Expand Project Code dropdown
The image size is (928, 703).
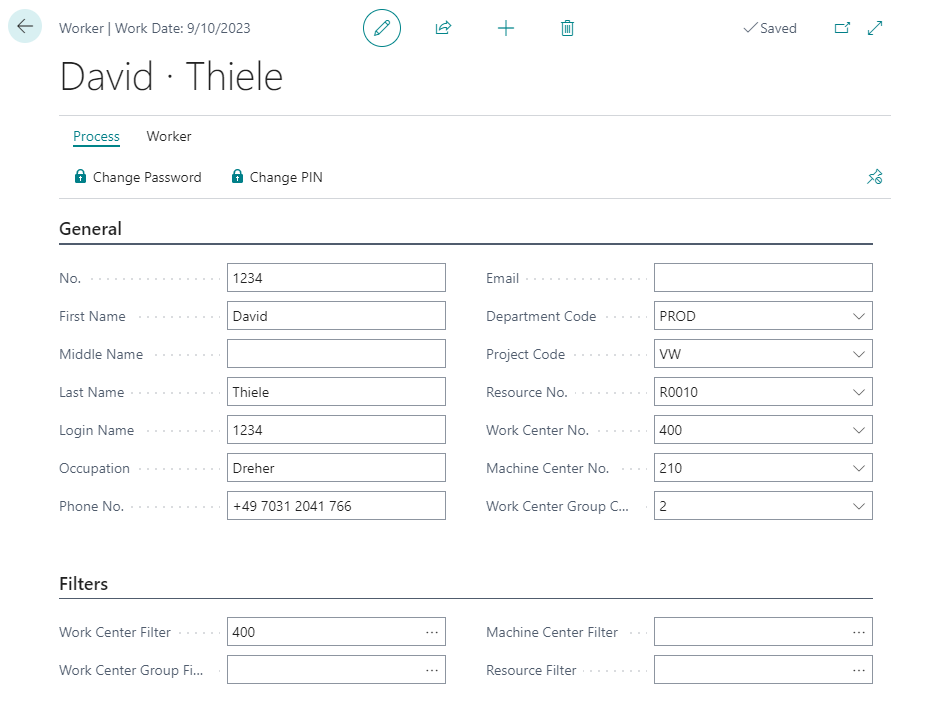859,354
